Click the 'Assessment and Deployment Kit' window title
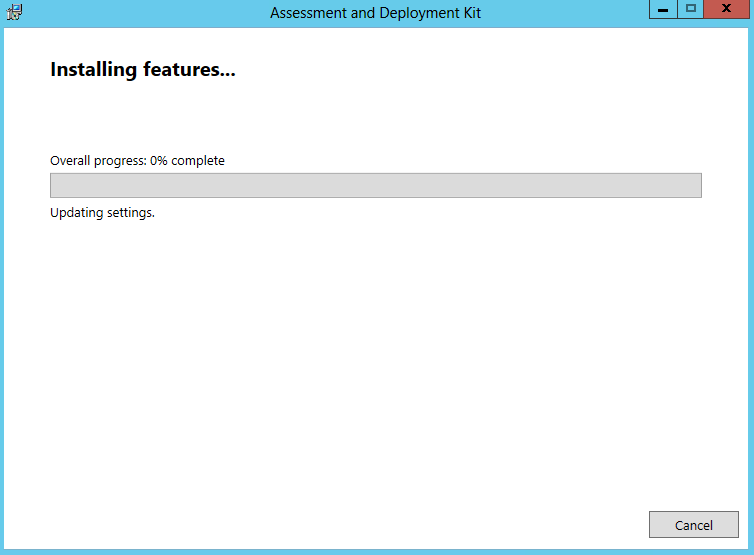Image resolution: width=754 pixels, height=555 pixels. coord(375,13)
